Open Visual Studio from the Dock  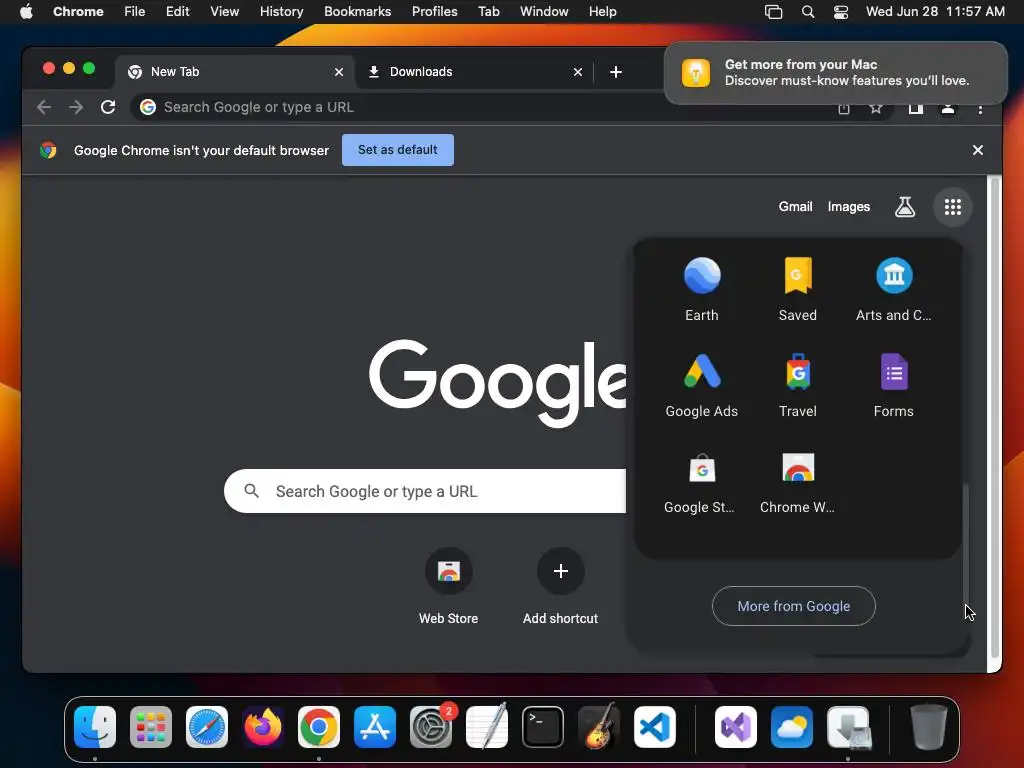[736, 727]
